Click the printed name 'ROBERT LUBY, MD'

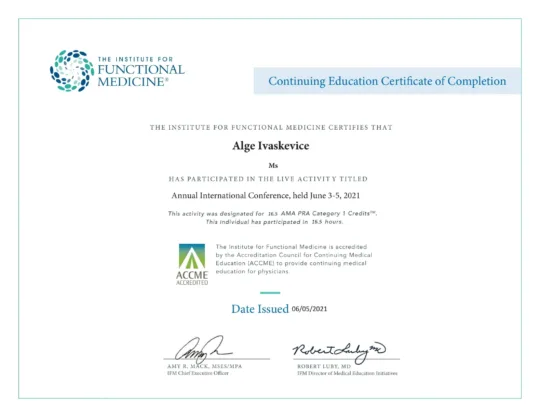pos(324,366)
